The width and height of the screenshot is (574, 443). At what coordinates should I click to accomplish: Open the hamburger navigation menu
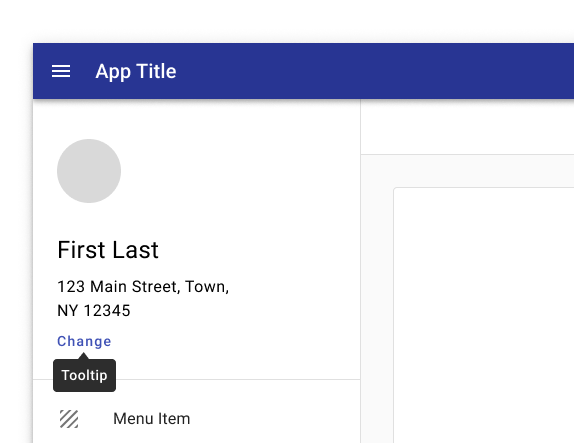coord(61,71)
